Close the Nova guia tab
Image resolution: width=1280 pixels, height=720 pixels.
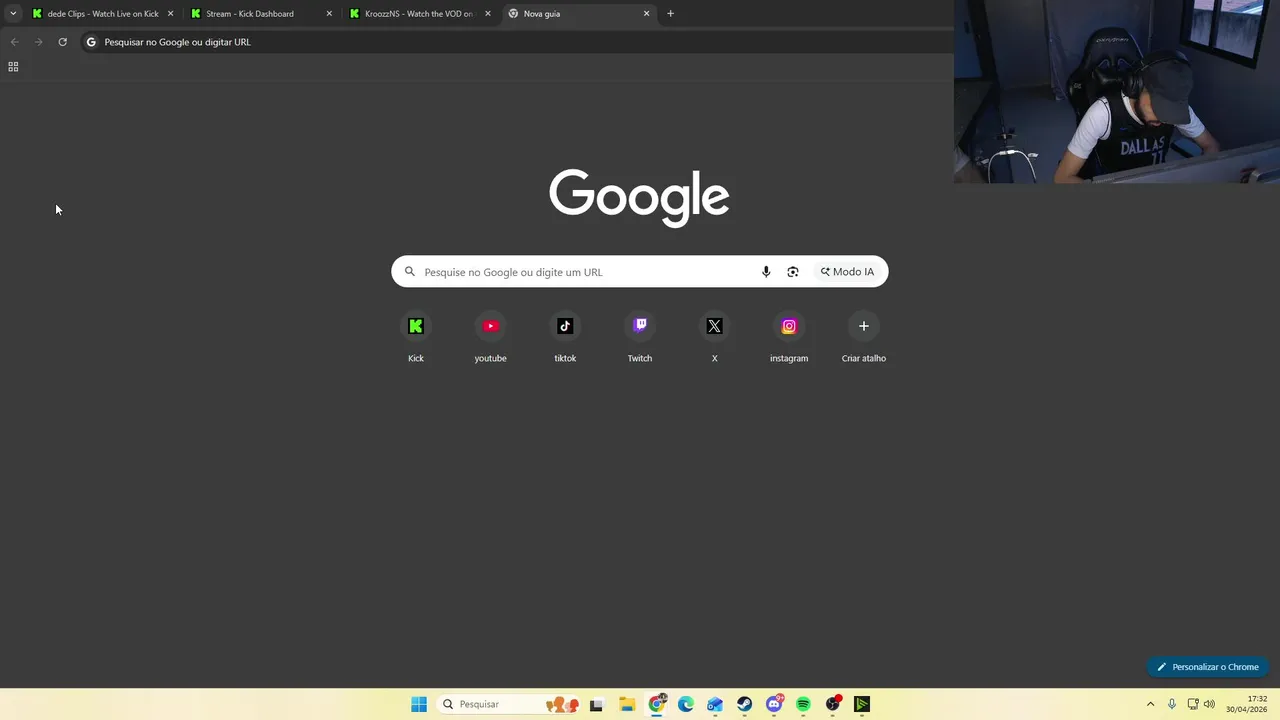[646, 14]
